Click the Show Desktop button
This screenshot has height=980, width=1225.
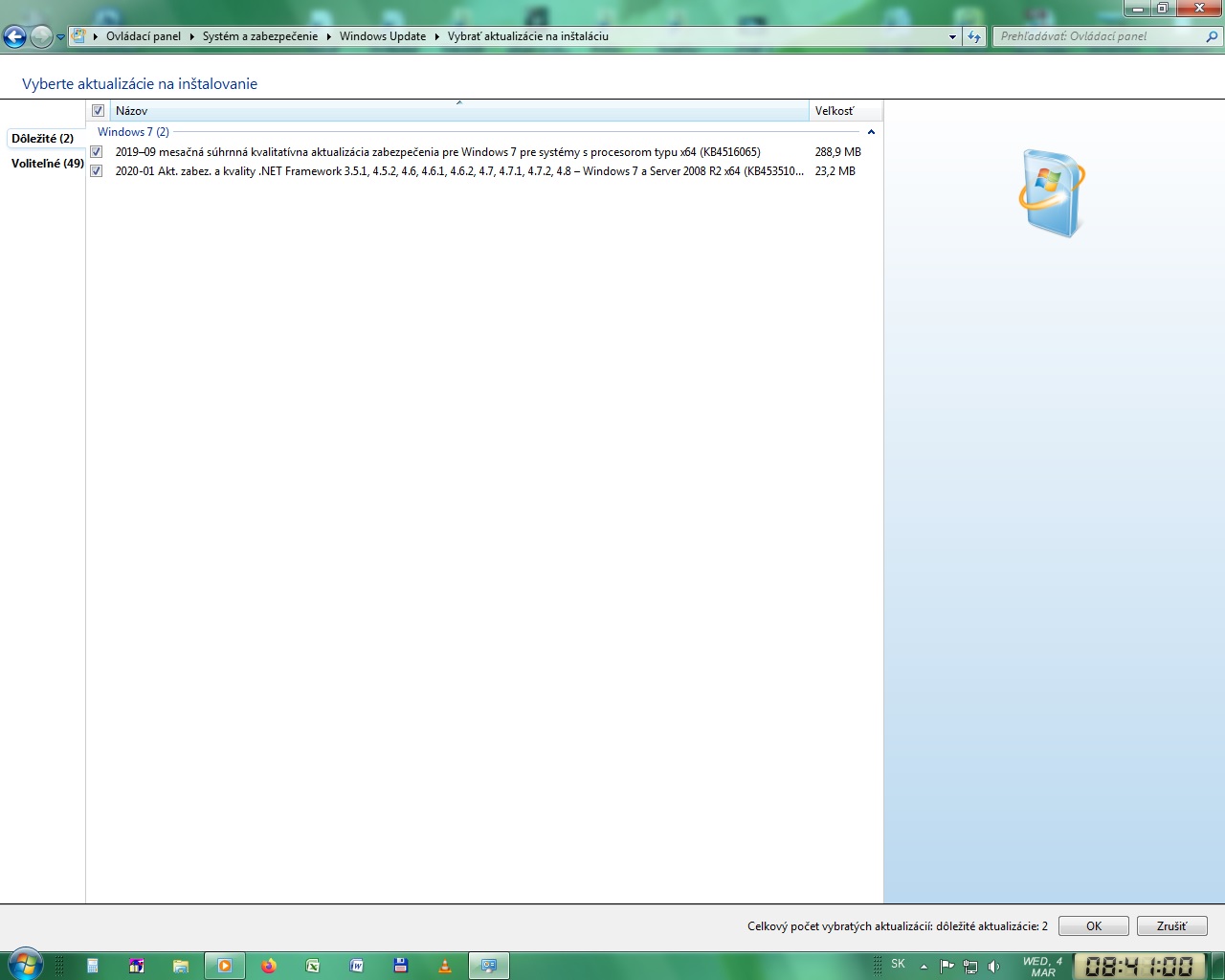tap(1217, 966)
